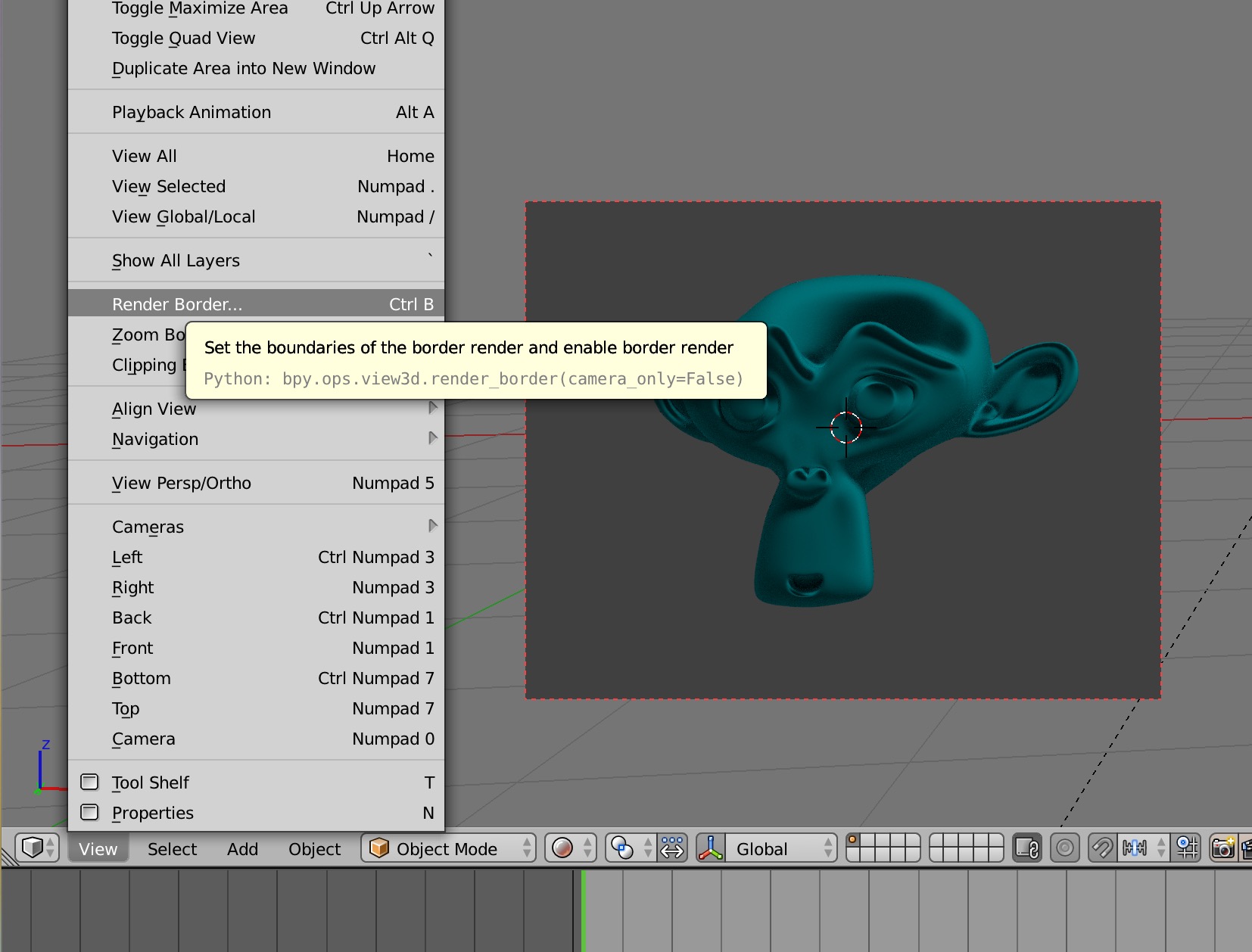Image resolution: width=1252 pixels, height=952 pixels.
Task: Click the Object Mode orange cube icon
Action: click(x=379, y=848)
